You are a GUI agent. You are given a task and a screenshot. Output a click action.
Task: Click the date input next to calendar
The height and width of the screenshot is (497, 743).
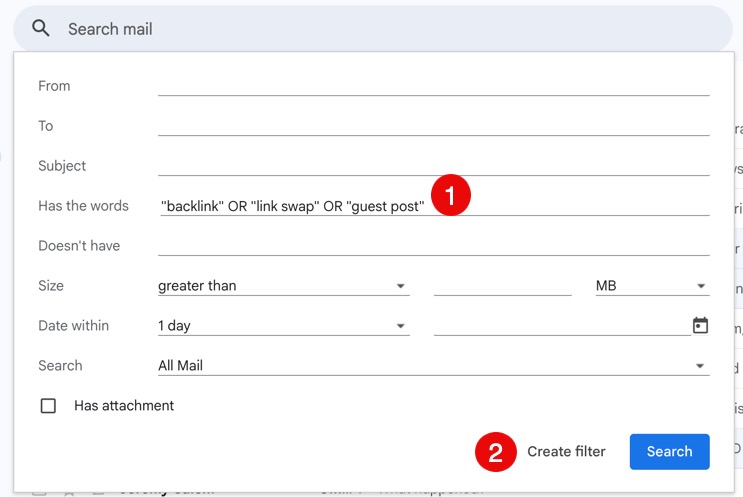pyautogui.click(x=560, y=326)
